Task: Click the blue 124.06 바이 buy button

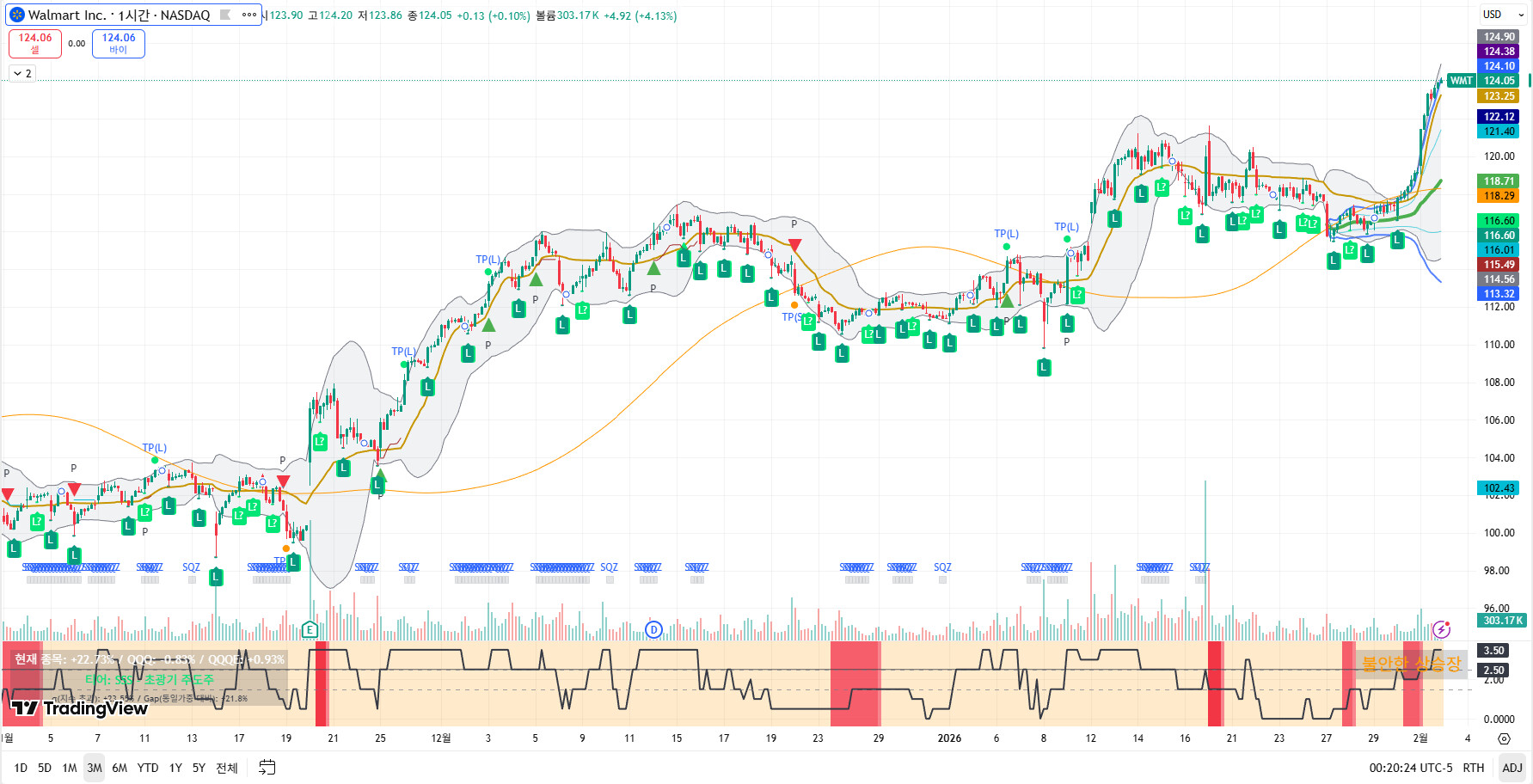Action: click(119, 43)
